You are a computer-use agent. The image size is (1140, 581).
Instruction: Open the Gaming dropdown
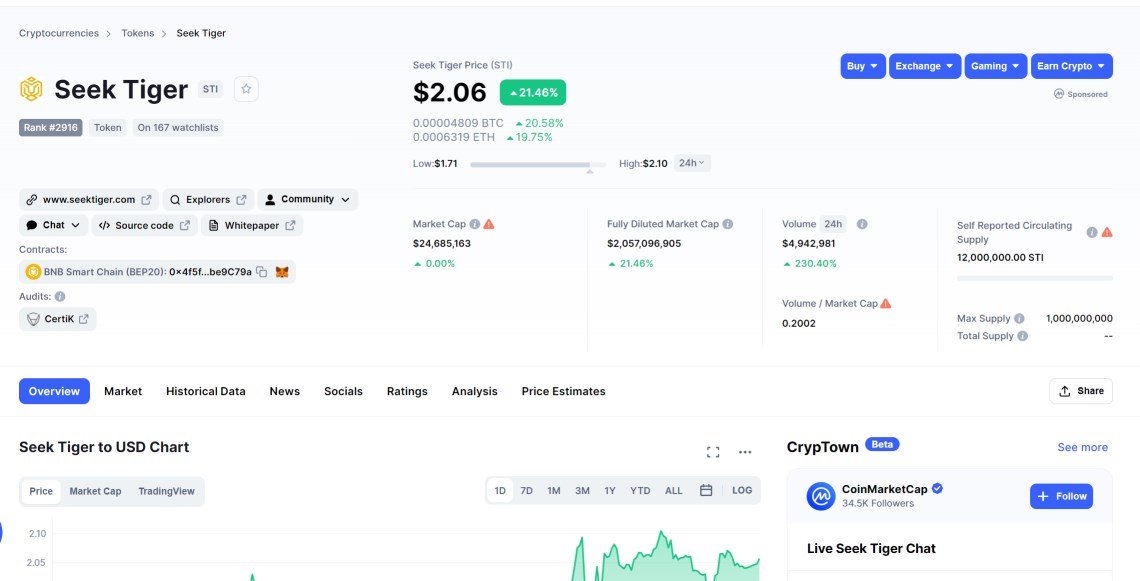[x=996, y=66]
